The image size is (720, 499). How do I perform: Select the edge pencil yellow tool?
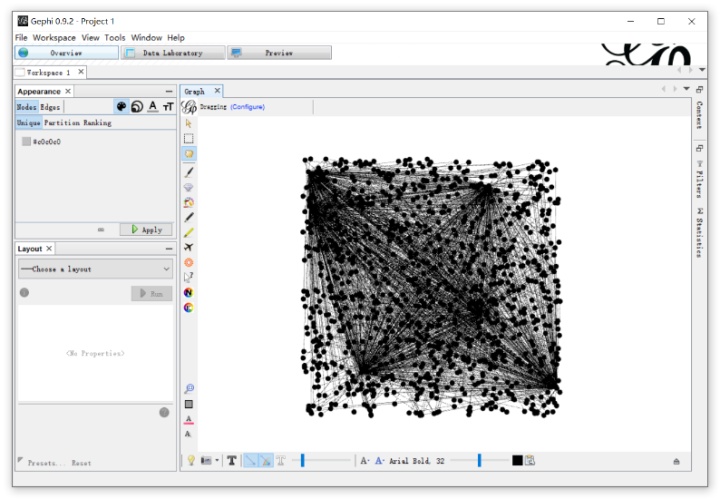189,232
